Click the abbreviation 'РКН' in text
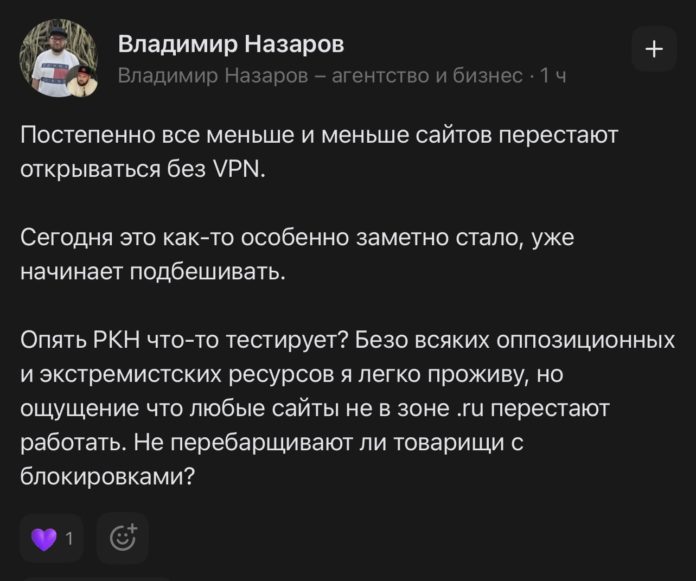This screenshot has width=696, height=581. coord(117,340)
